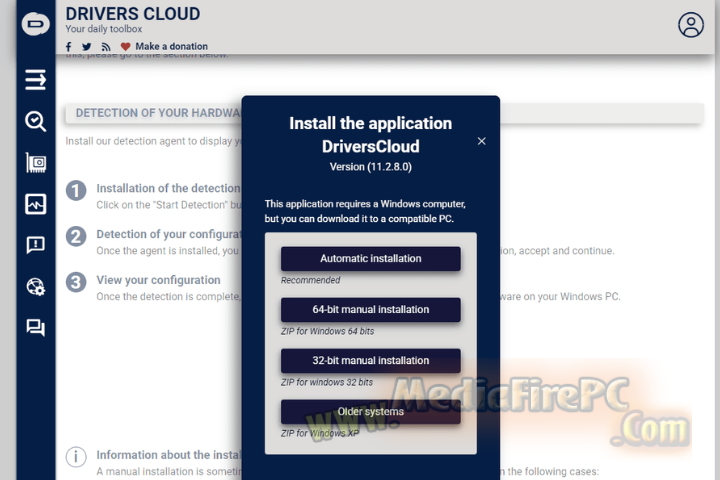Click the 'Your daily toolbox' tagline
The height and width of the screenshot is (480, 720).
click(x=104, y=29)
